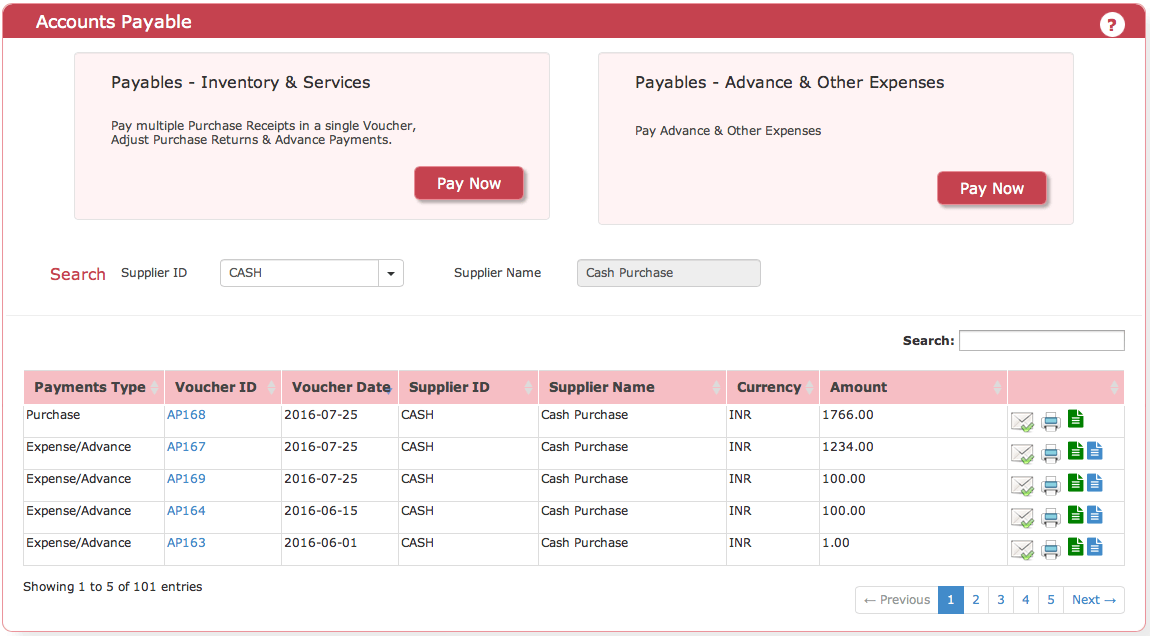Click the Supplier ID field showing CASH
Screen dimensions: 1150x636
point(299,273)
